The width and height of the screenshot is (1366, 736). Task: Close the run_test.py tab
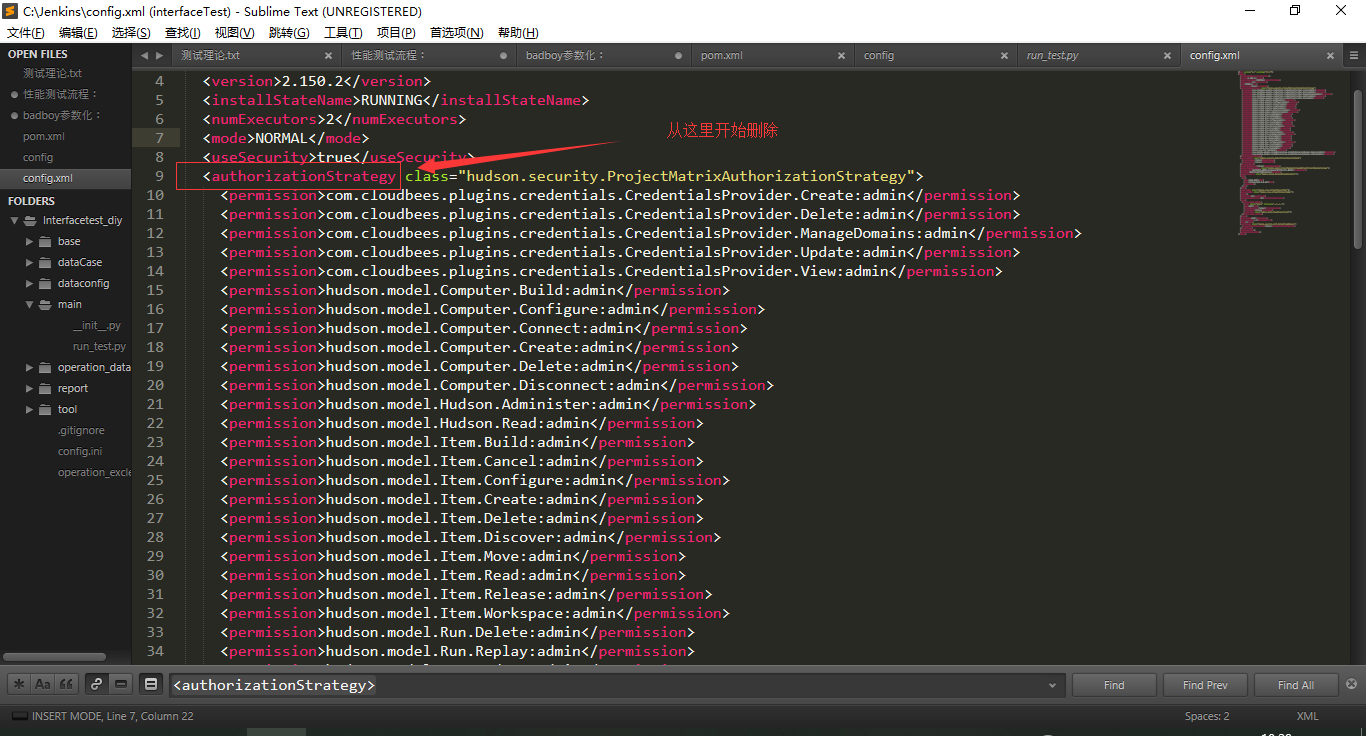(1165, 56)
